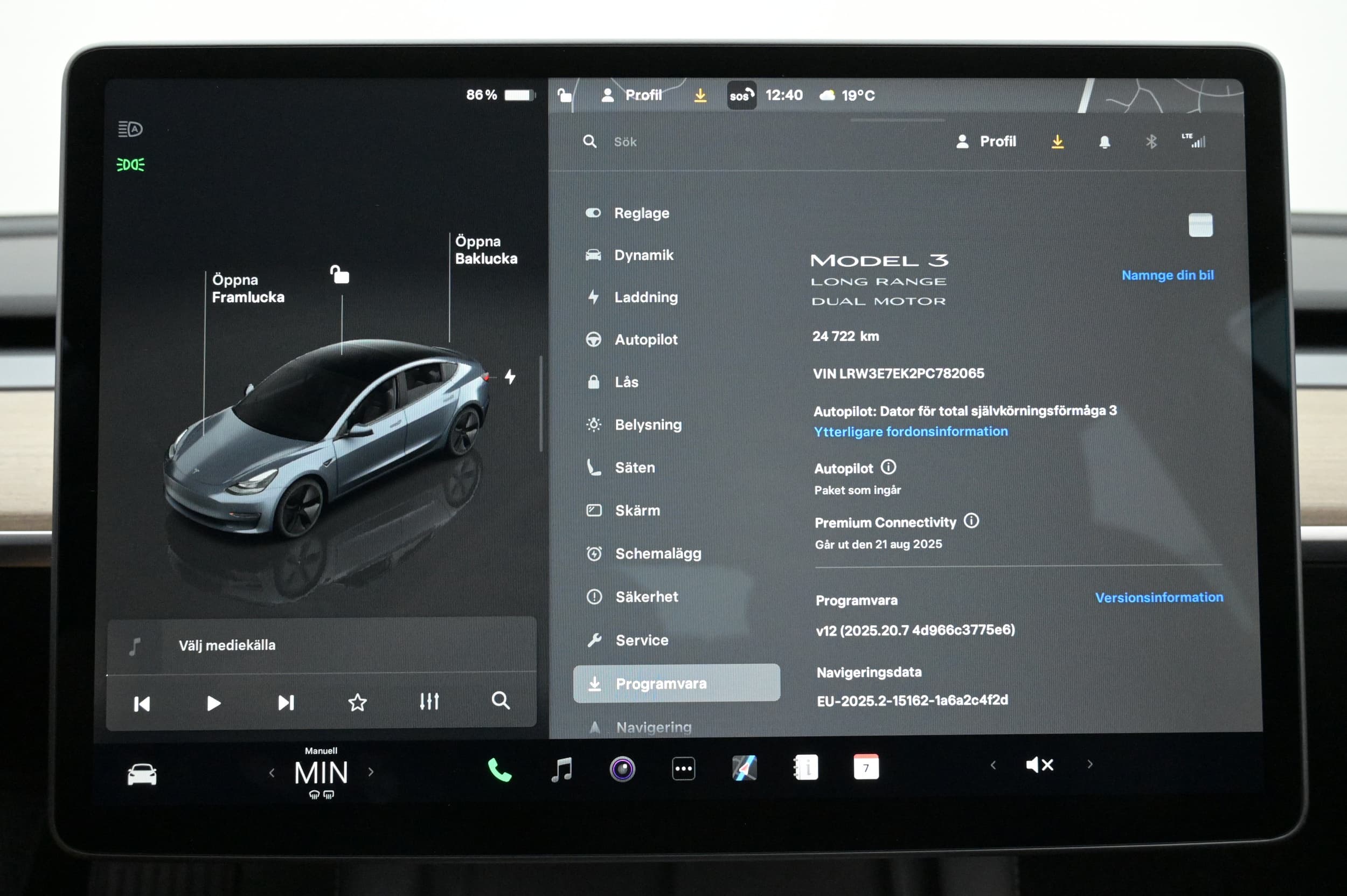The height and width of the screenshot is (896, 1347).
Task: Tap the Model 3 car image
Action: pyautogui.click(x=327, y=440)
